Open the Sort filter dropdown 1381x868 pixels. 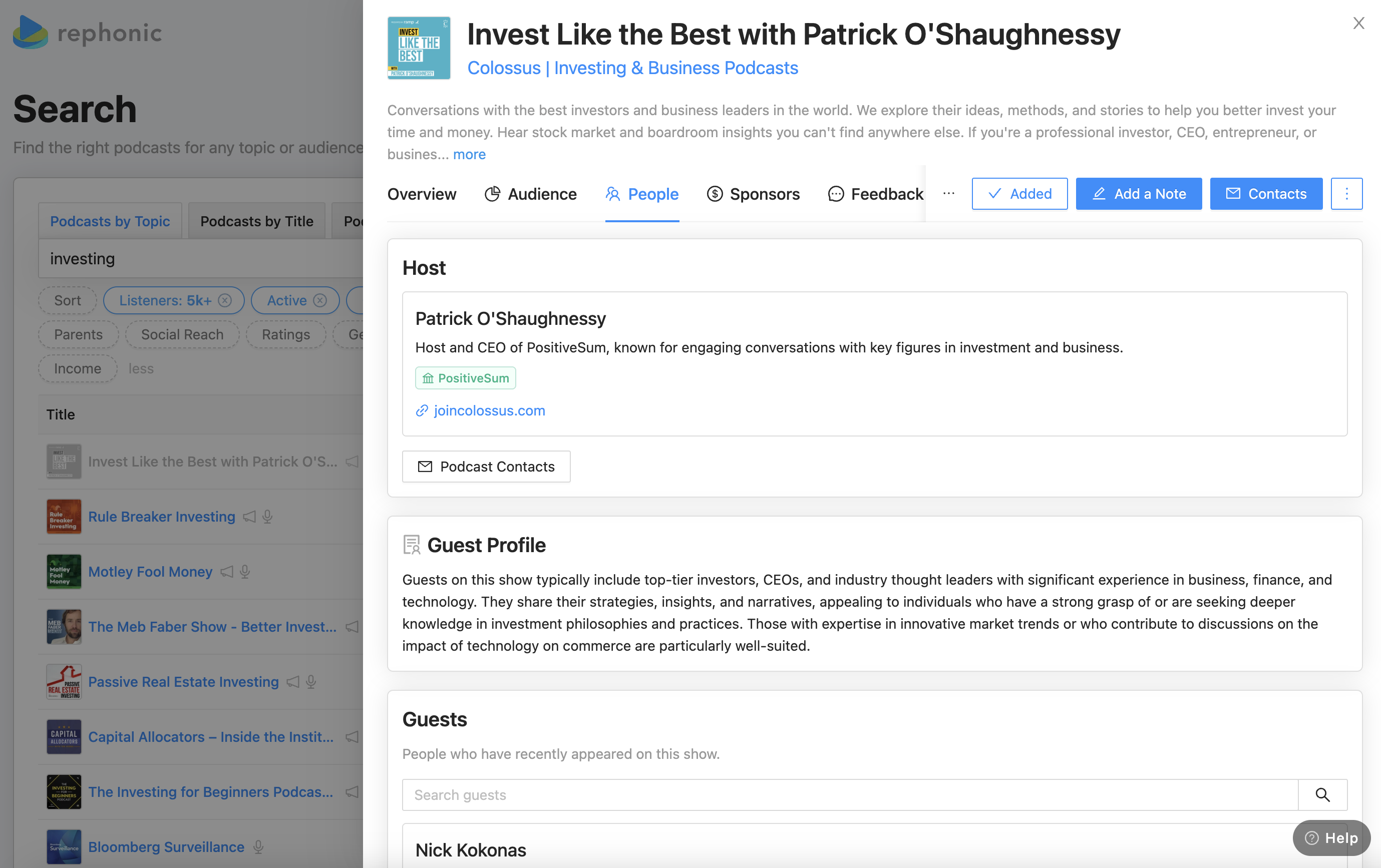(68, 300)
